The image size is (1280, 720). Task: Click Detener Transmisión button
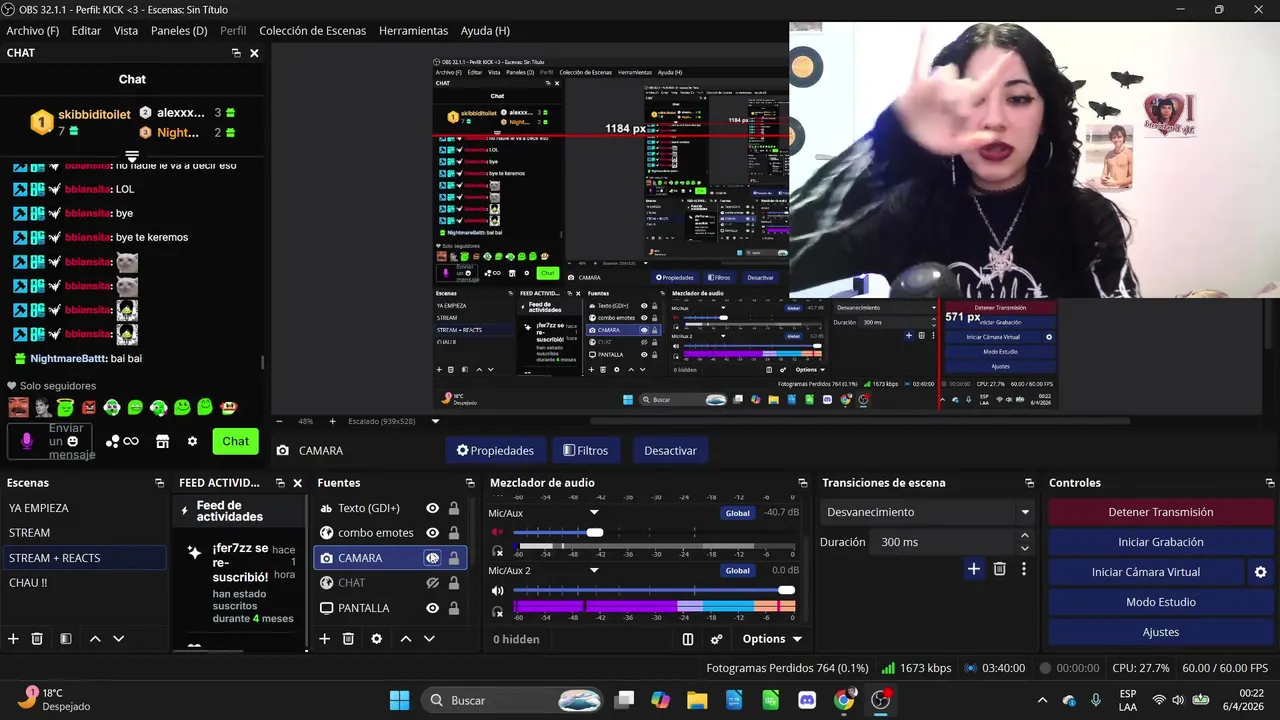pos(1160,512)
